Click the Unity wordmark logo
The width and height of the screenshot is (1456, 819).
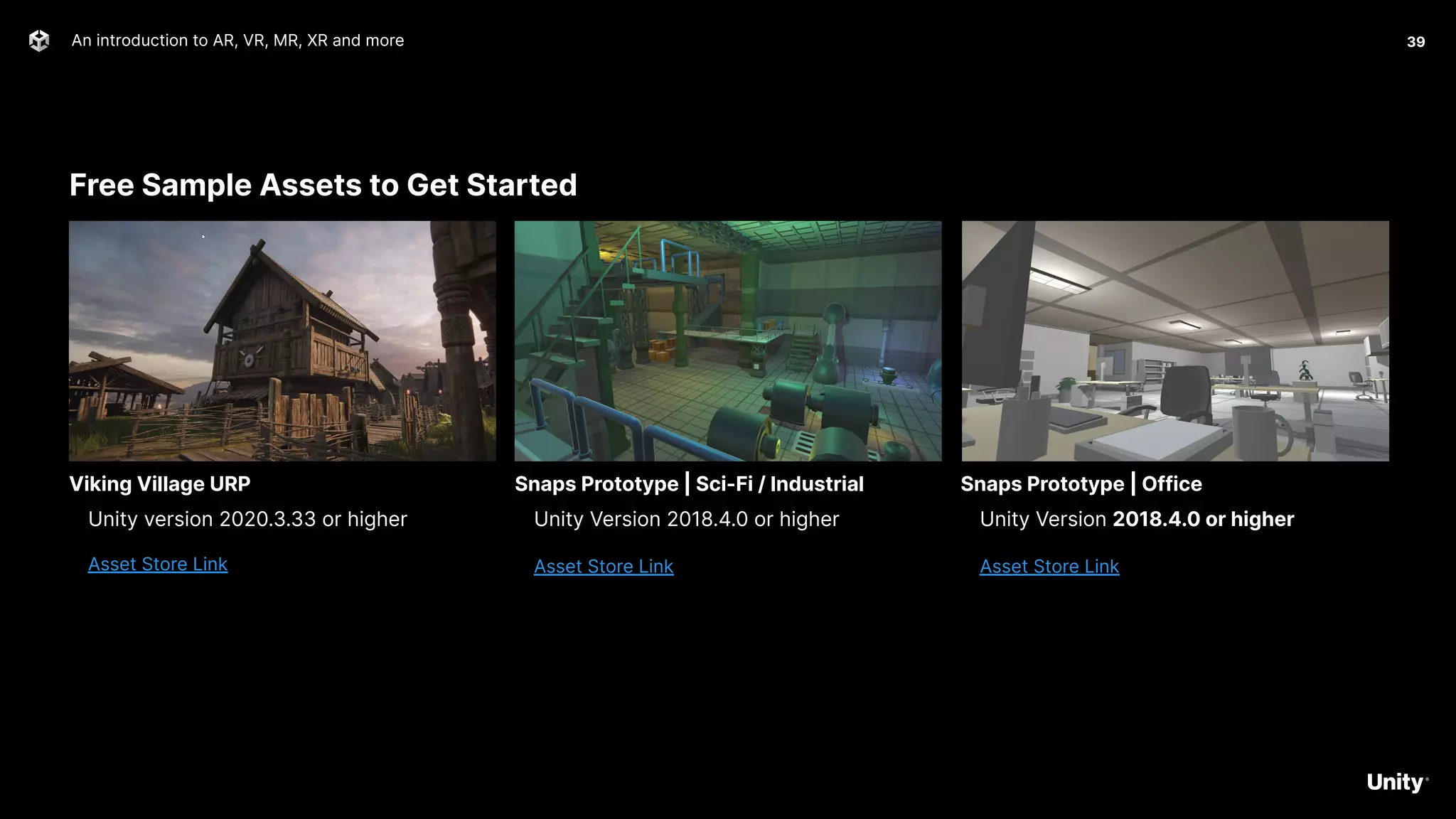1397,782
